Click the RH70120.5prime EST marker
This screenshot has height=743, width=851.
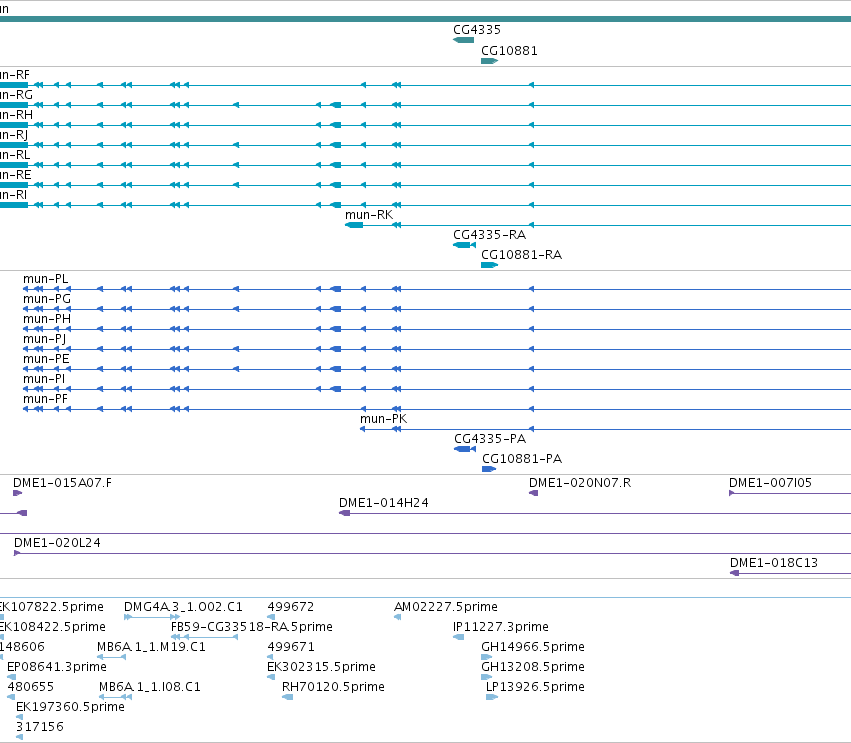(288, 697)
